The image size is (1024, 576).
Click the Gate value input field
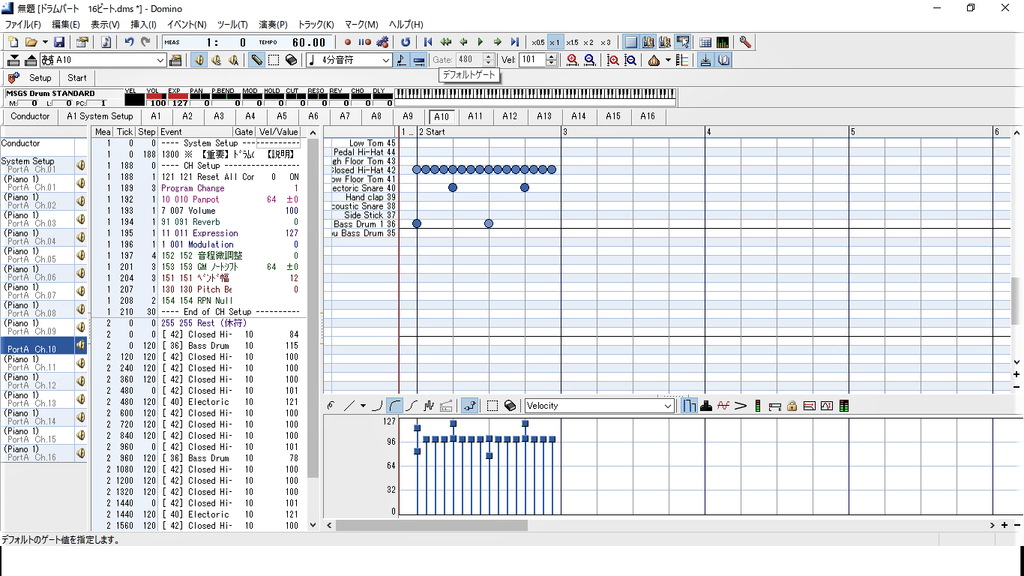469,60
